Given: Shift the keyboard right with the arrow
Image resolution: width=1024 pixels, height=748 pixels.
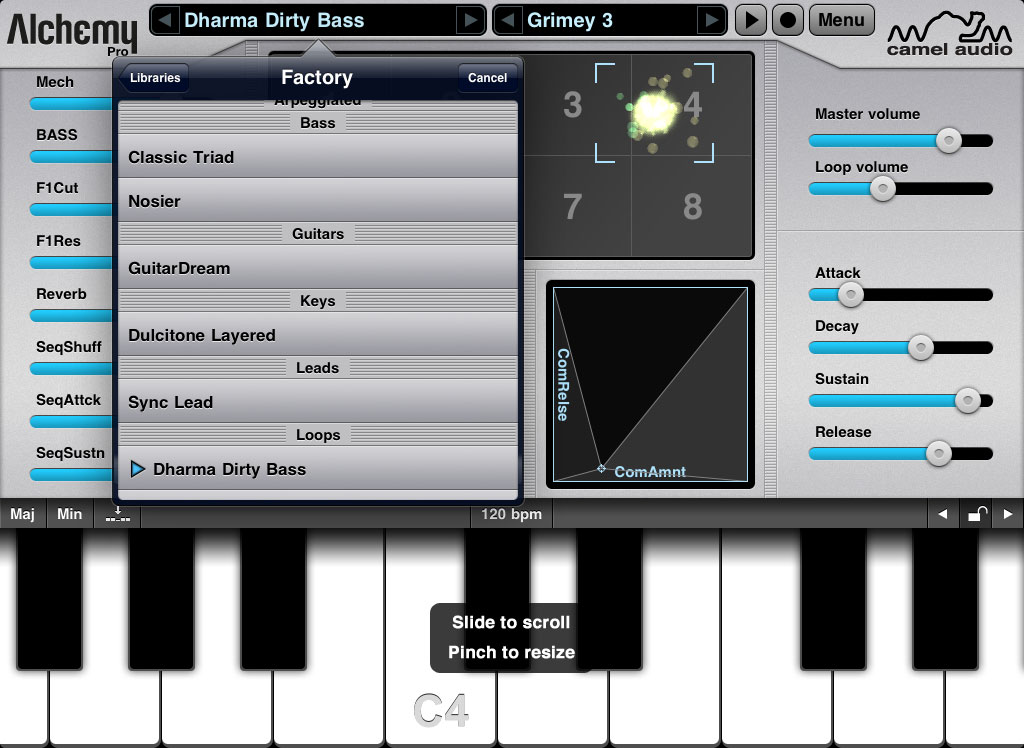Looking at the screenshot, I should (1008, 514).
